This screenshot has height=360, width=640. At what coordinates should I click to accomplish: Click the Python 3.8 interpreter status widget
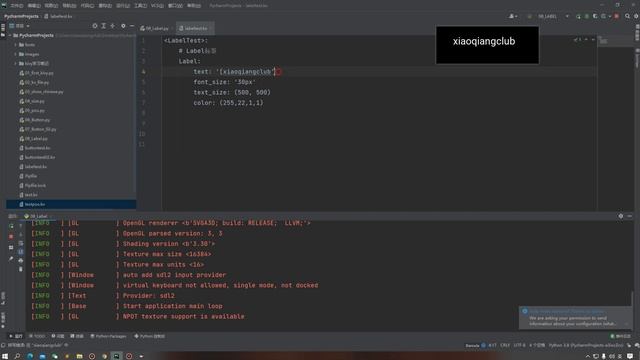coord(586,345)
